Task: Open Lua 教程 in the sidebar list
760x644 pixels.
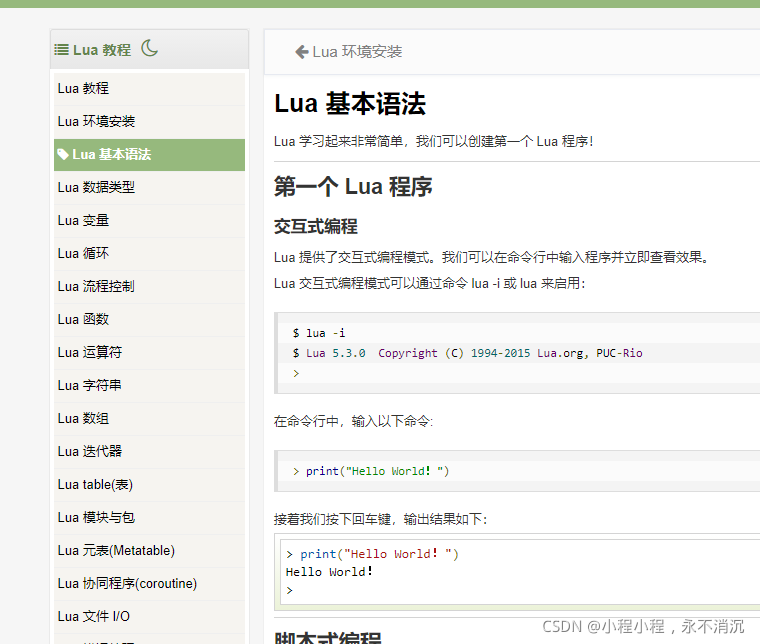Action: tap(149, 89)
